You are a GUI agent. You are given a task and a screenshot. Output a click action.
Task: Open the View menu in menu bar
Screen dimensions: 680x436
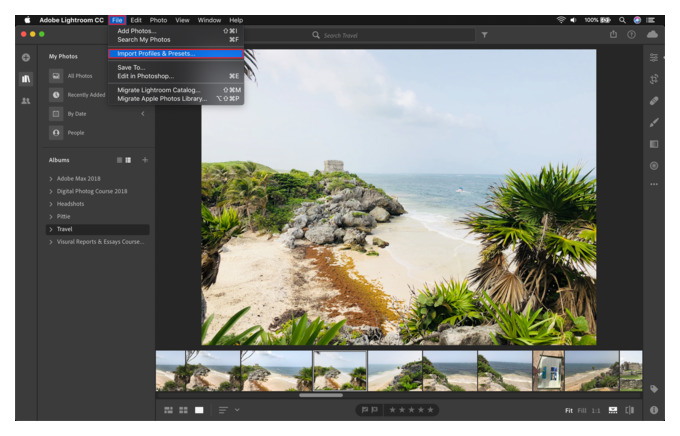pyautogui.click(x=182, y=20)
